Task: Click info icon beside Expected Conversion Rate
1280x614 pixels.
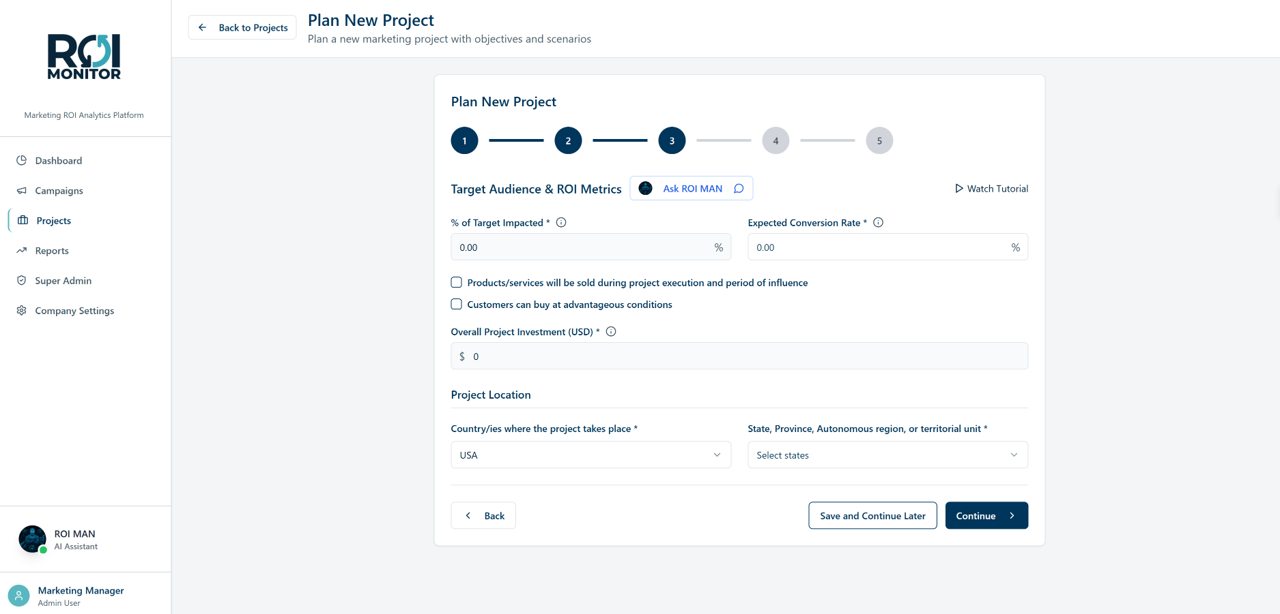Action: 878,223
